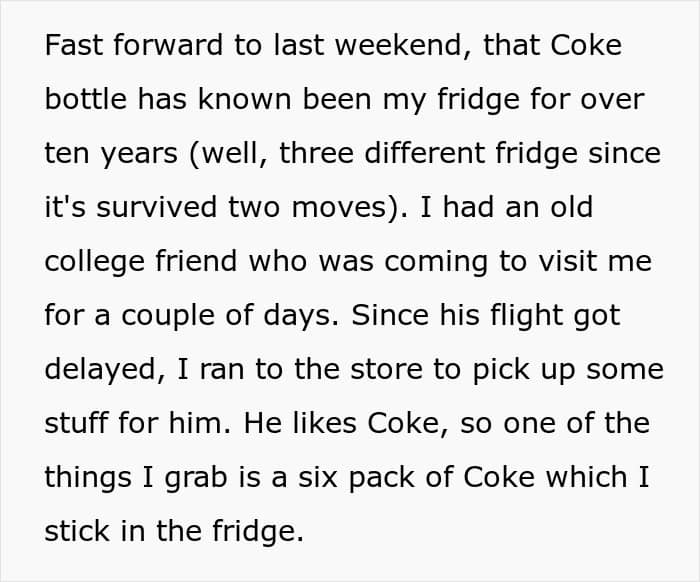Click the word "likes" after "He"
Viewport: 700px width, 582px height.
tap(325, 423)
